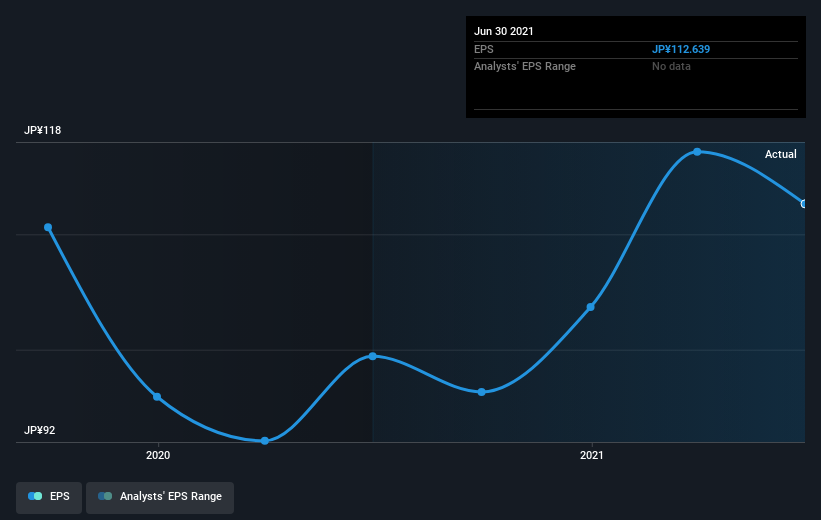Click the 2020 x-axis label
The image size is (821, 520).
(158, 455)
